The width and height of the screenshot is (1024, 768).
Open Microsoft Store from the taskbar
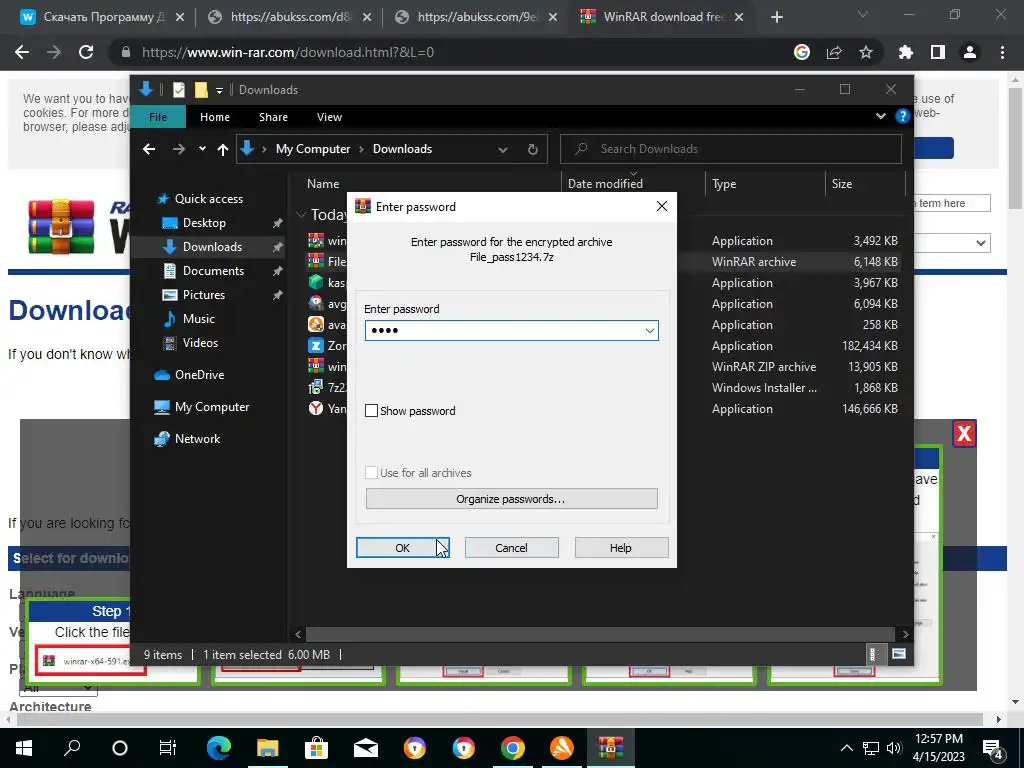317,748
